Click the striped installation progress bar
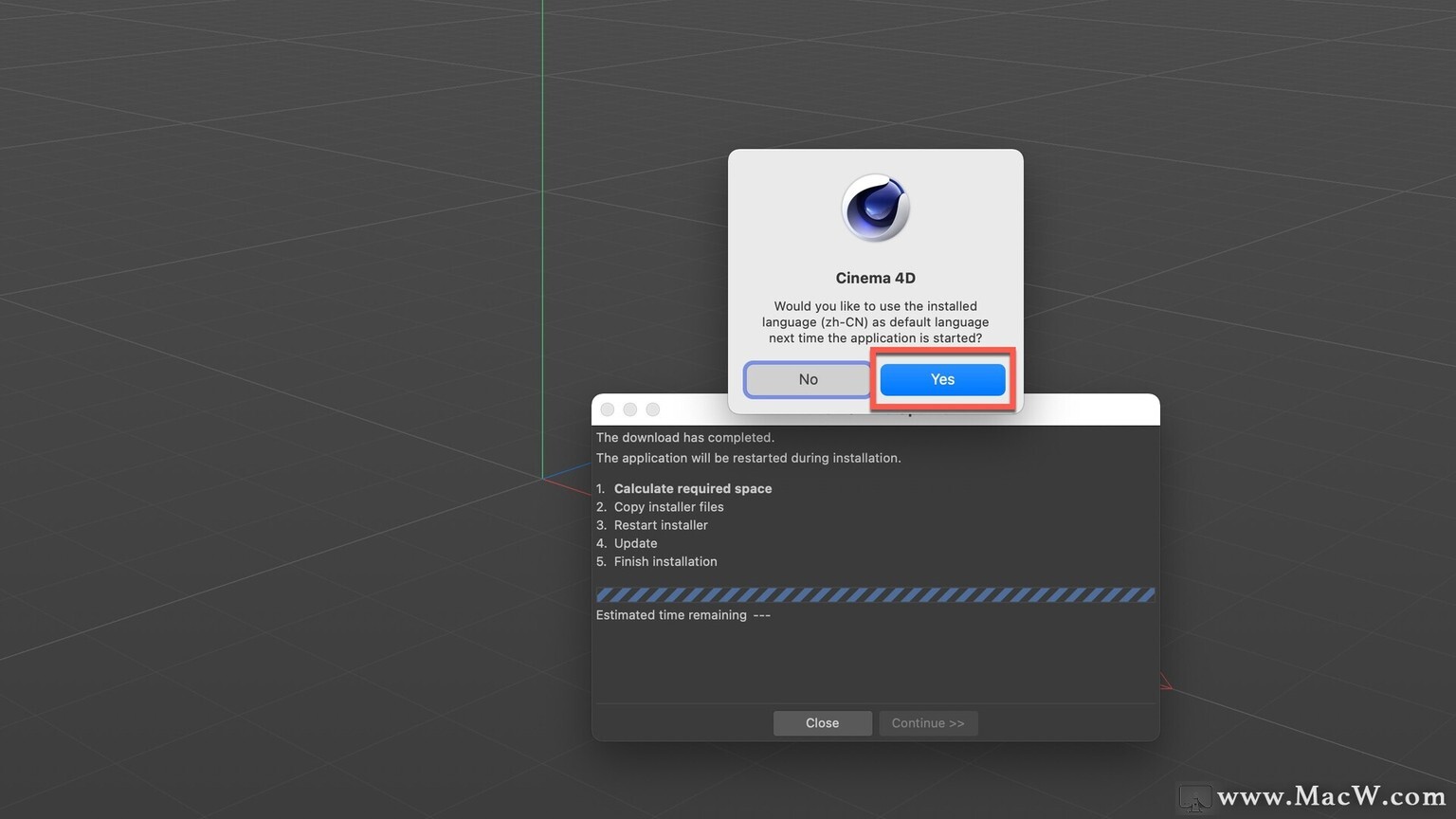 click(875, 595)
